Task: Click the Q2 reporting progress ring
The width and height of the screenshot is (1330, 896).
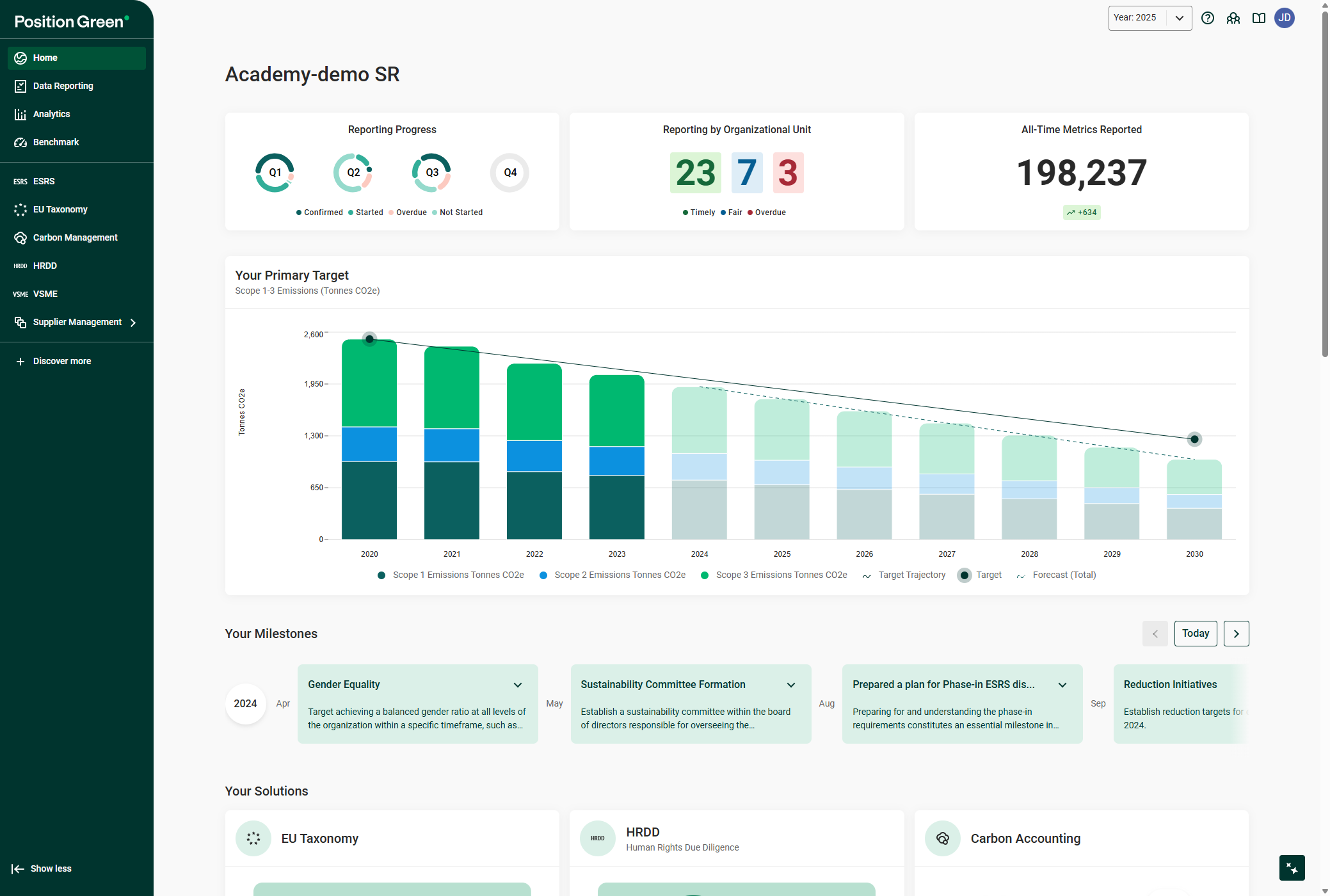Action: 353,172
